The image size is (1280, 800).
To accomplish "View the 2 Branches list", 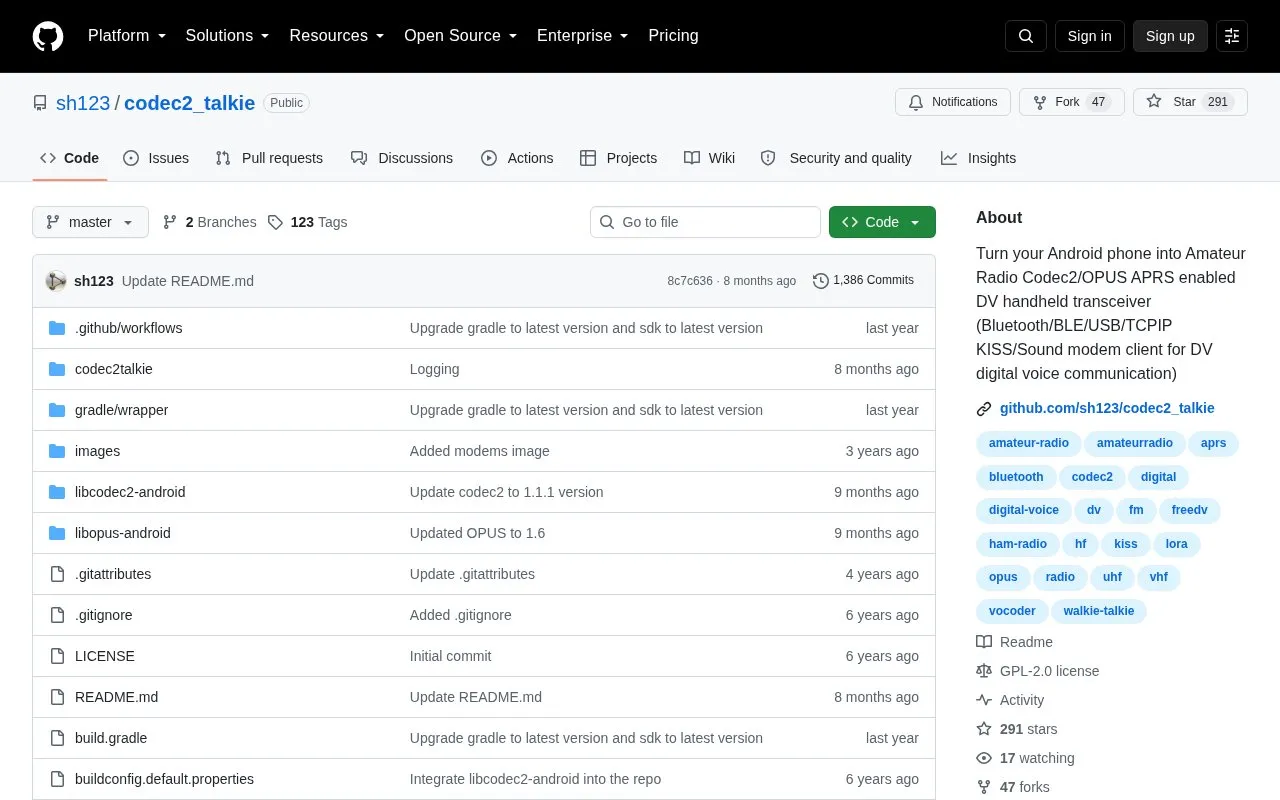I will 209,222.
